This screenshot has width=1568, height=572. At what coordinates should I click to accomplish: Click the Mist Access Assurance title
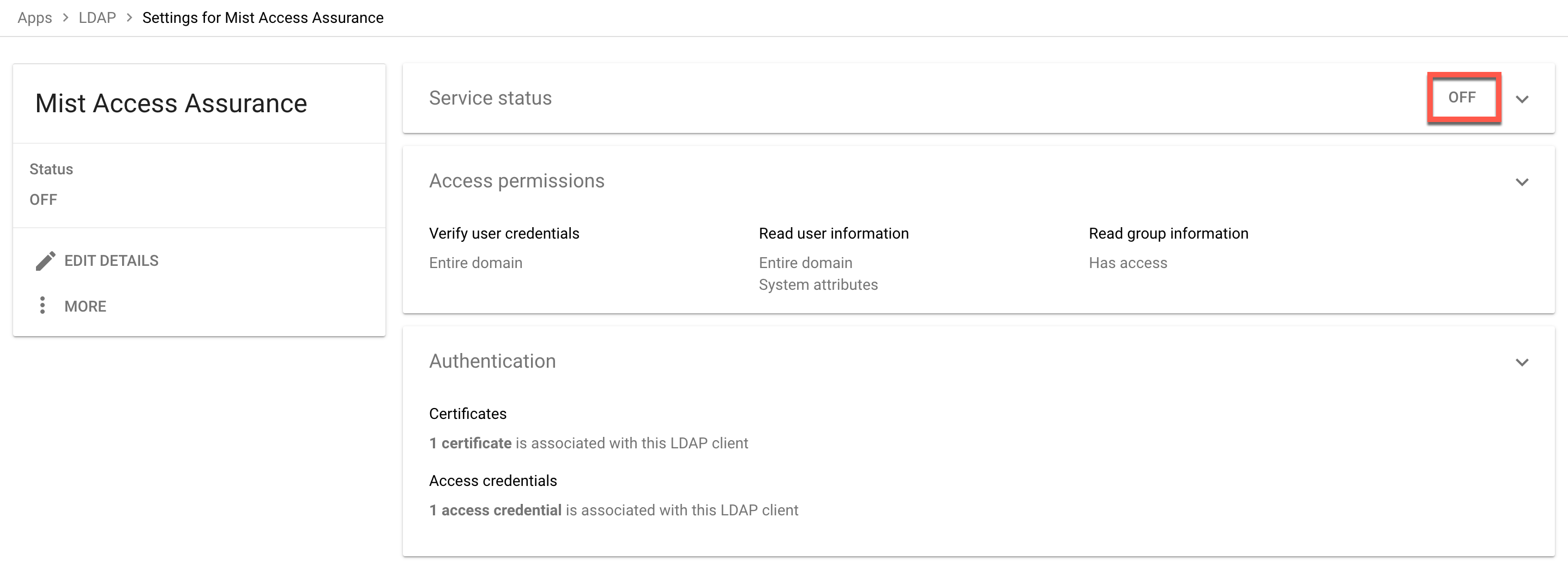pos(171,104)
